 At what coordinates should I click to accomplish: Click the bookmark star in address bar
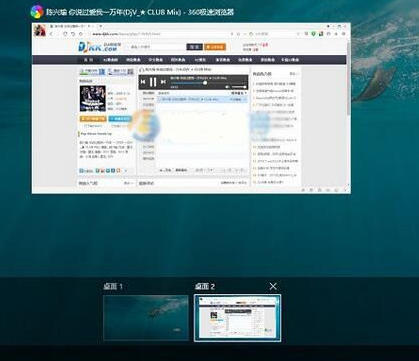coord(238,34)
